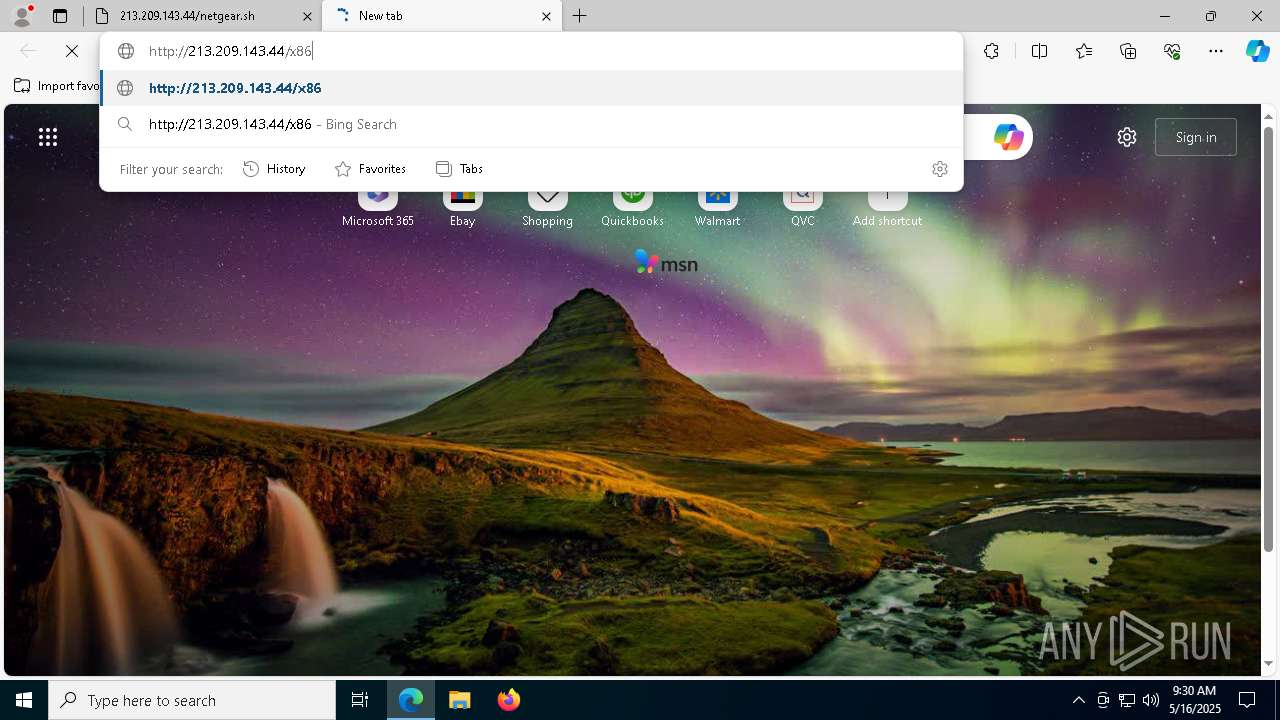Open Copilot sidebar icon
Screen dimensions: 1280x720
coord(1257,51)
